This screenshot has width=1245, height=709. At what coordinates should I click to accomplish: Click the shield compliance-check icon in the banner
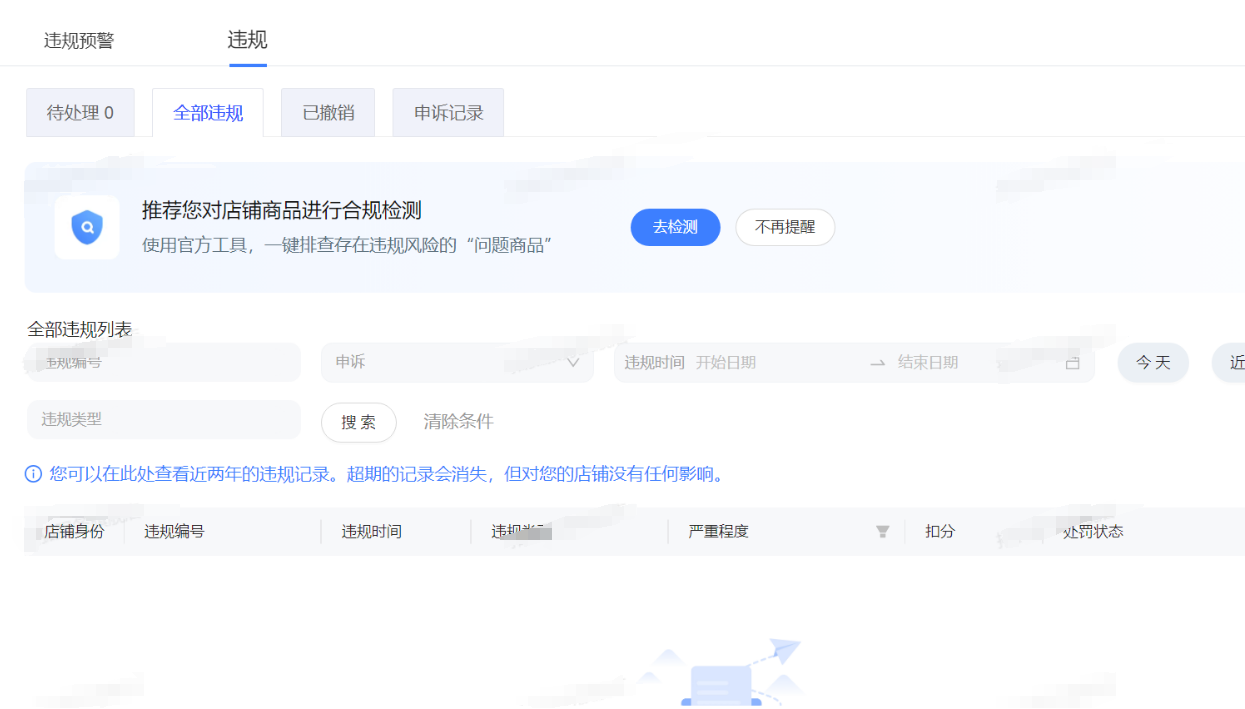tap(87, 227)
